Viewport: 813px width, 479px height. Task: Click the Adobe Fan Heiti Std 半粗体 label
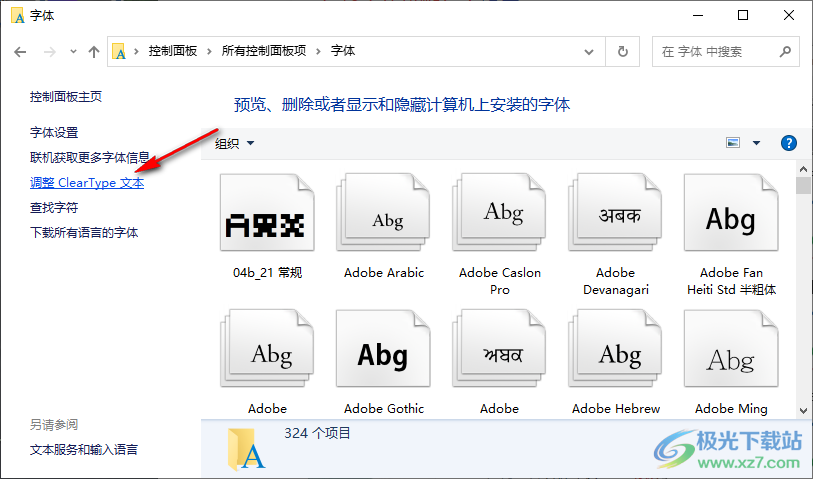click(x=732, y=281)
